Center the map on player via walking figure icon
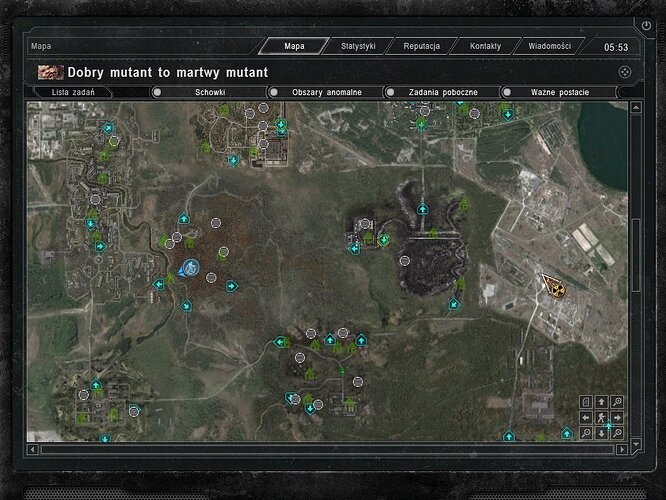Screen dimensions: 666x500 [601, 418]
